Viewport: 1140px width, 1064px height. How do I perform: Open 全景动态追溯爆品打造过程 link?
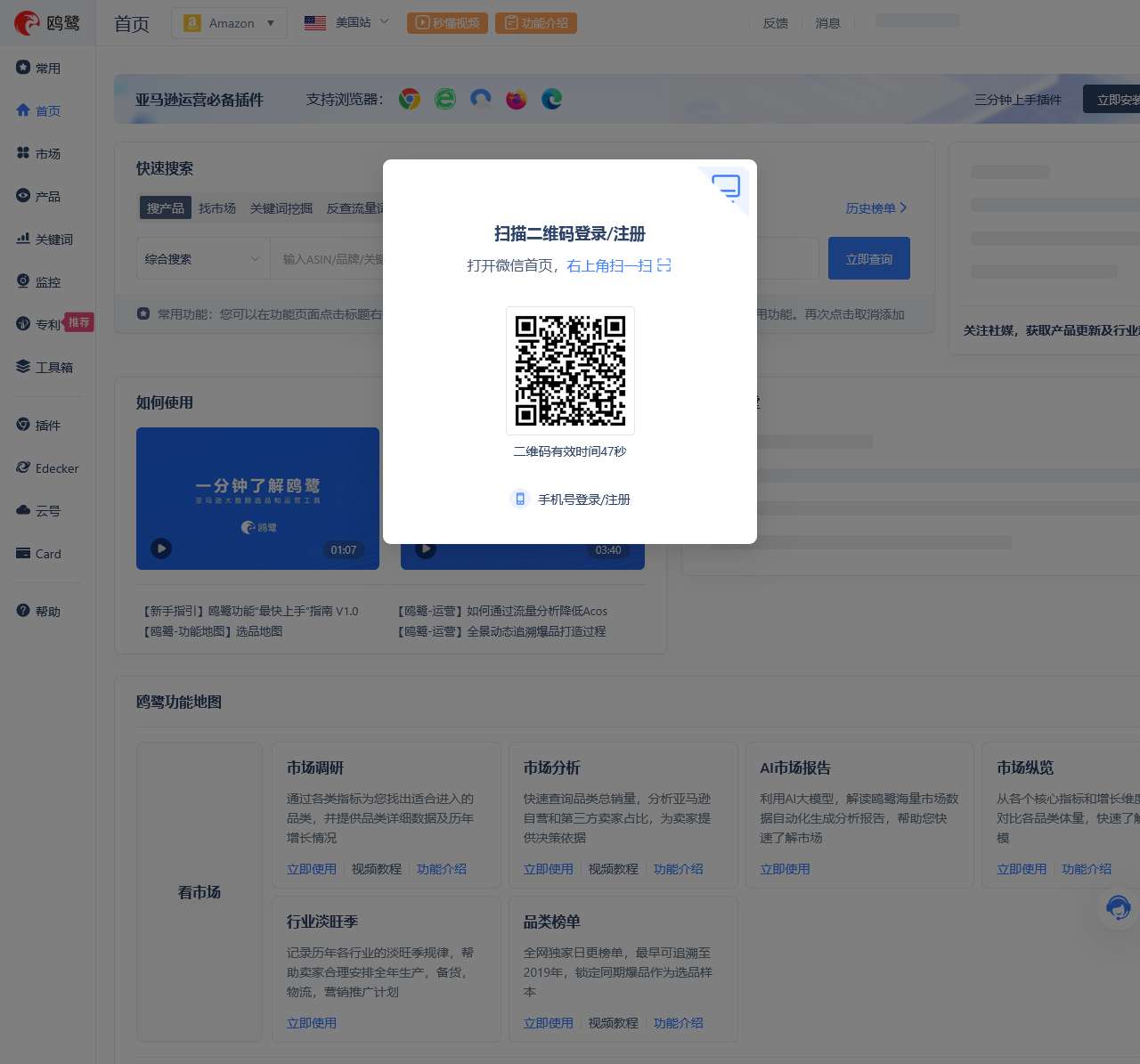[x=501, y=630]
